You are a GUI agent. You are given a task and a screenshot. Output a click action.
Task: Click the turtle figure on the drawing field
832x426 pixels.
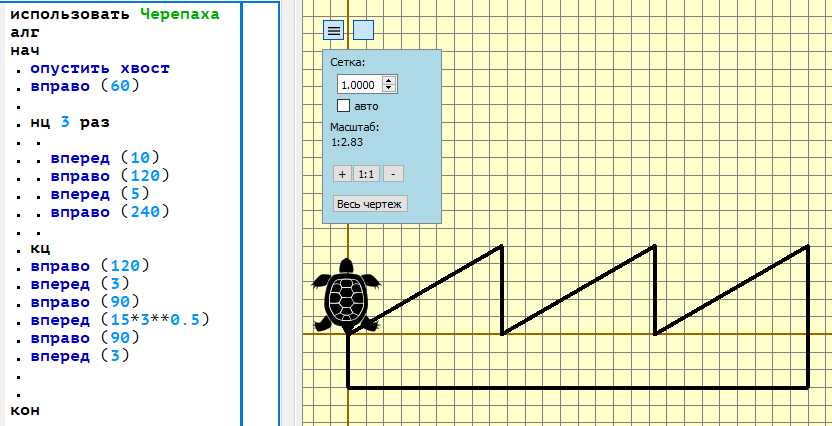point(346,296)
